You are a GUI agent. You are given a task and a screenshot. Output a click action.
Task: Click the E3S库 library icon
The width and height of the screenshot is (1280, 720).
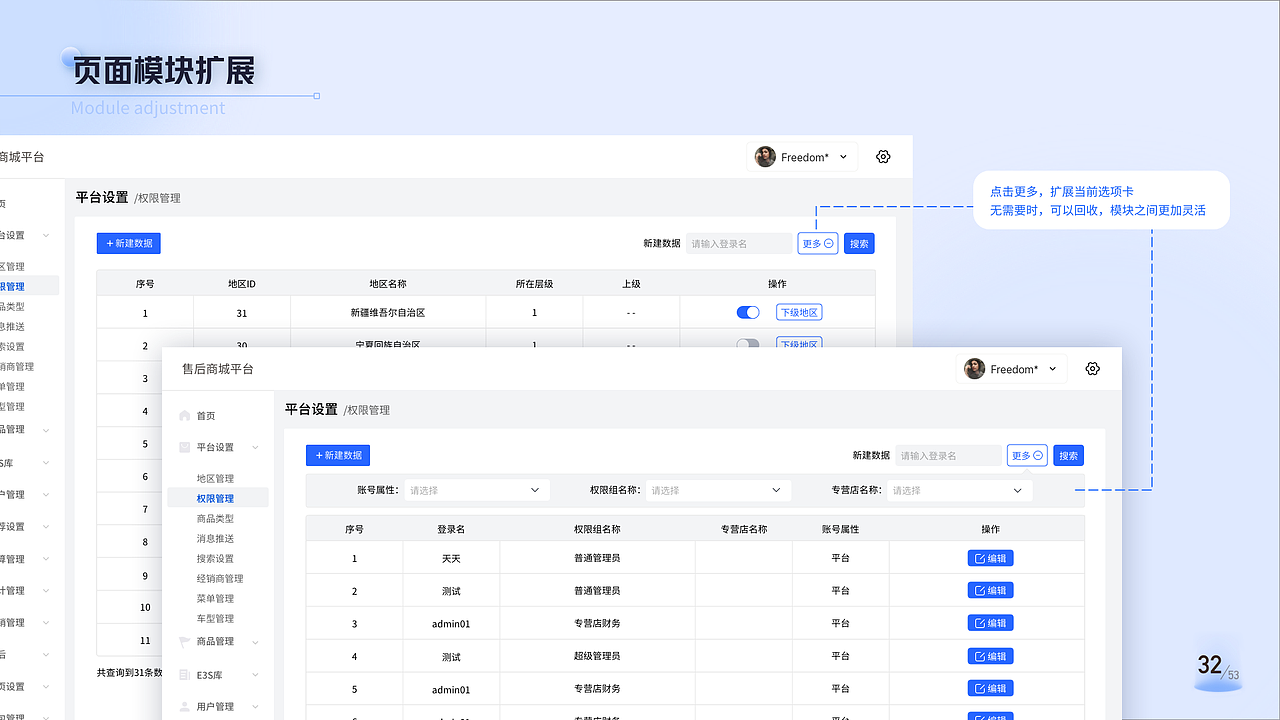(185, 674)
